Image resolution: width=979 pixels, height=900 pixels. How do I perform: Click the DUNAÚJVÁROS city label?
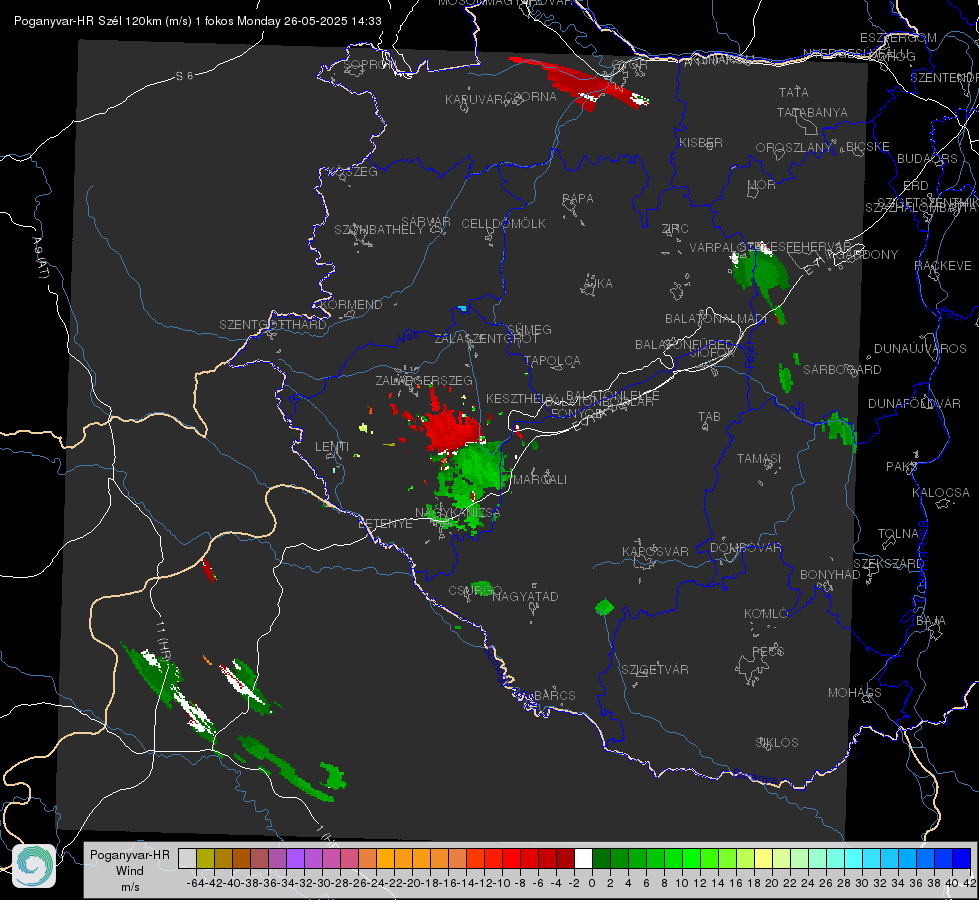point(920,349)
